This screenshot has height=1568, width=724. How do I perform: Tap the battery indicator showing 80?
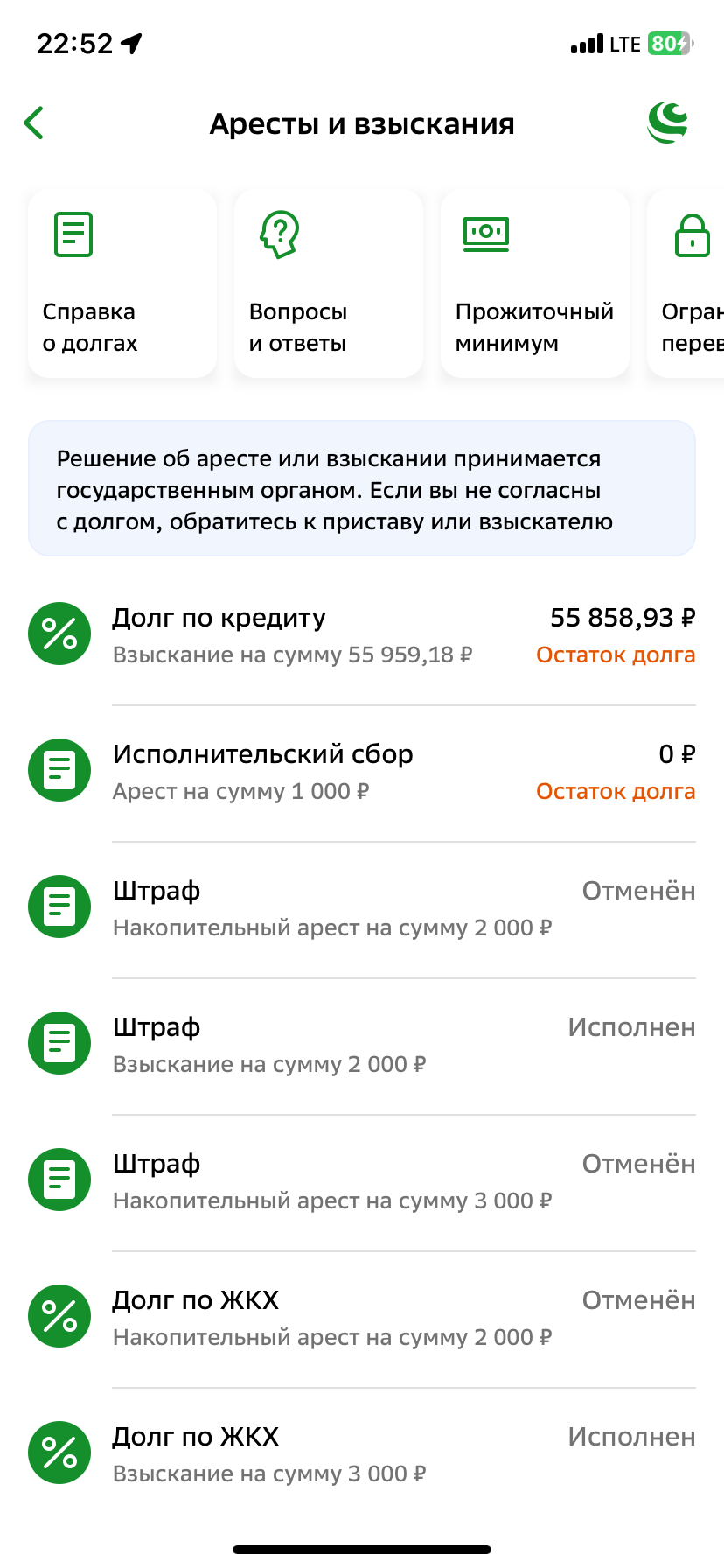pyautogui.click(x=671, y=42)
